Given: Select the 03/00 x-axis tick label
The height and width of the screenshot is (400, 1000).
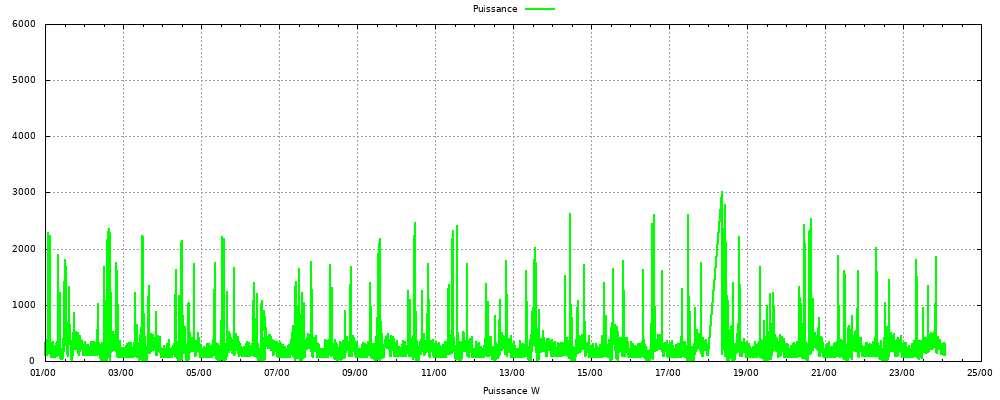Looking at the screenshot, I should pos(121,373).
